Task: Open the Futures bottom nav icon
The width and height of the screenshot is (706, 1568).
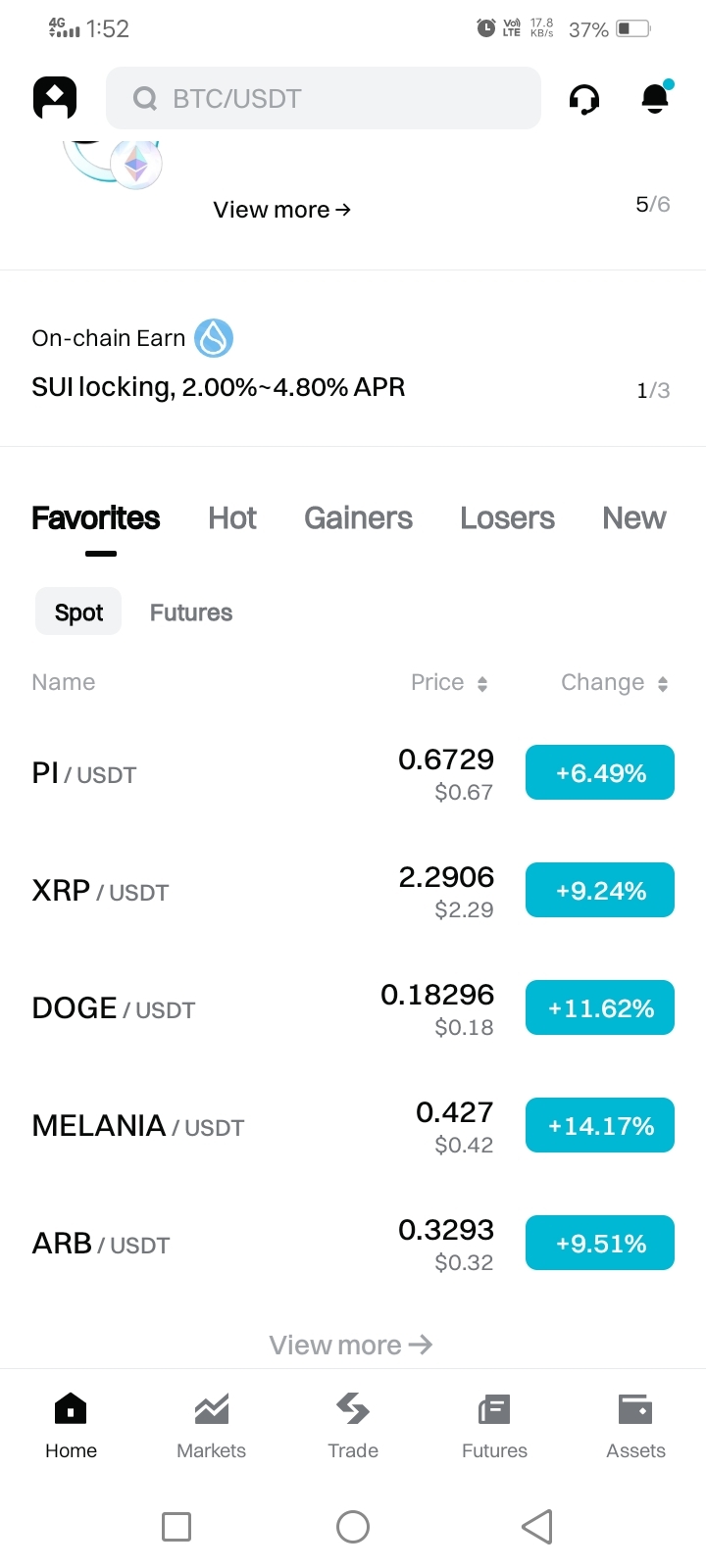Action: [494, 1409]
